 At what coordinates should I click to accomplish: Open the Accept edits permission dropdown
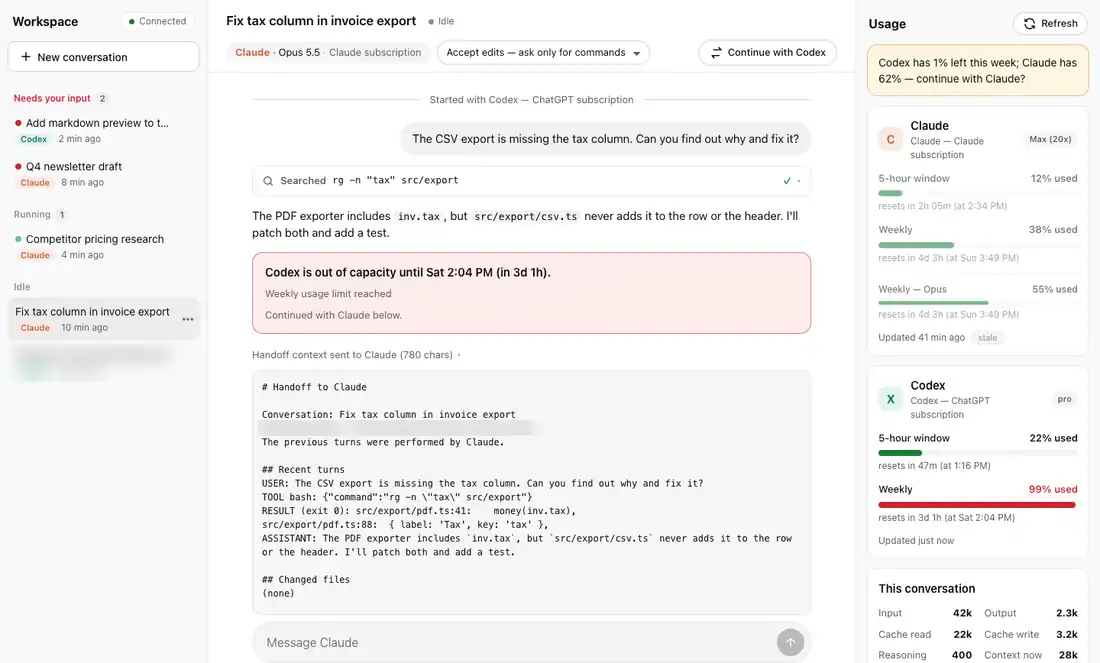pyautogui.click(x=543, y=53)
